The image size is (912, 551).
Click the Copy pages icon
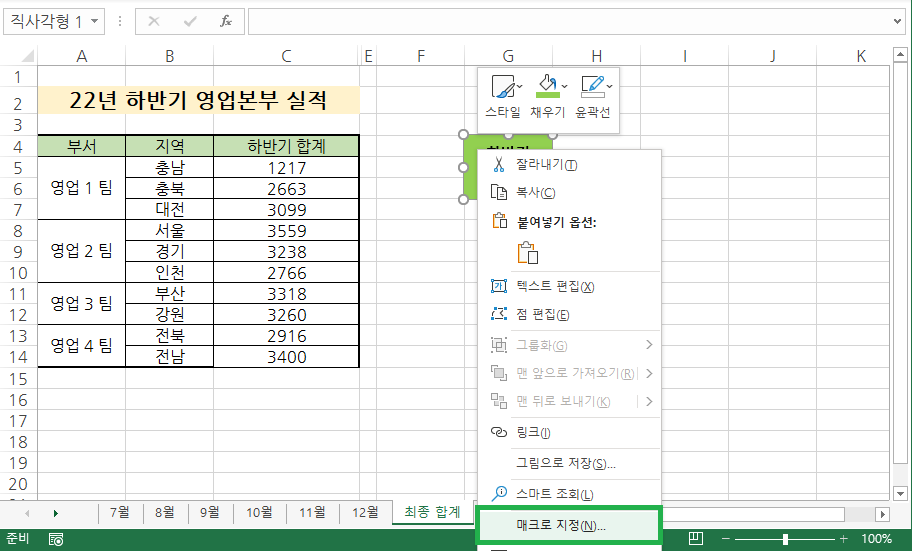pyautogui.click(x=498, y=192)
